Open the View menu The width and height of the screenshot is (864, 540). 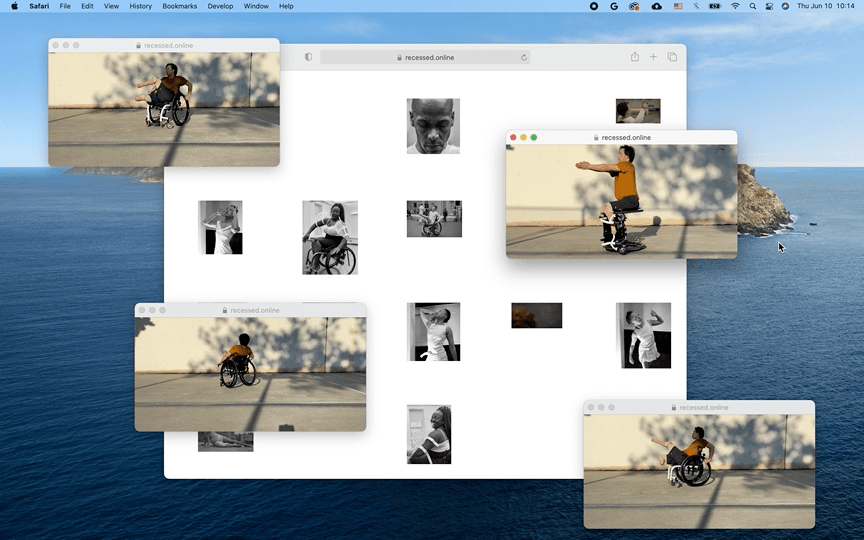[x=111, y=6]
